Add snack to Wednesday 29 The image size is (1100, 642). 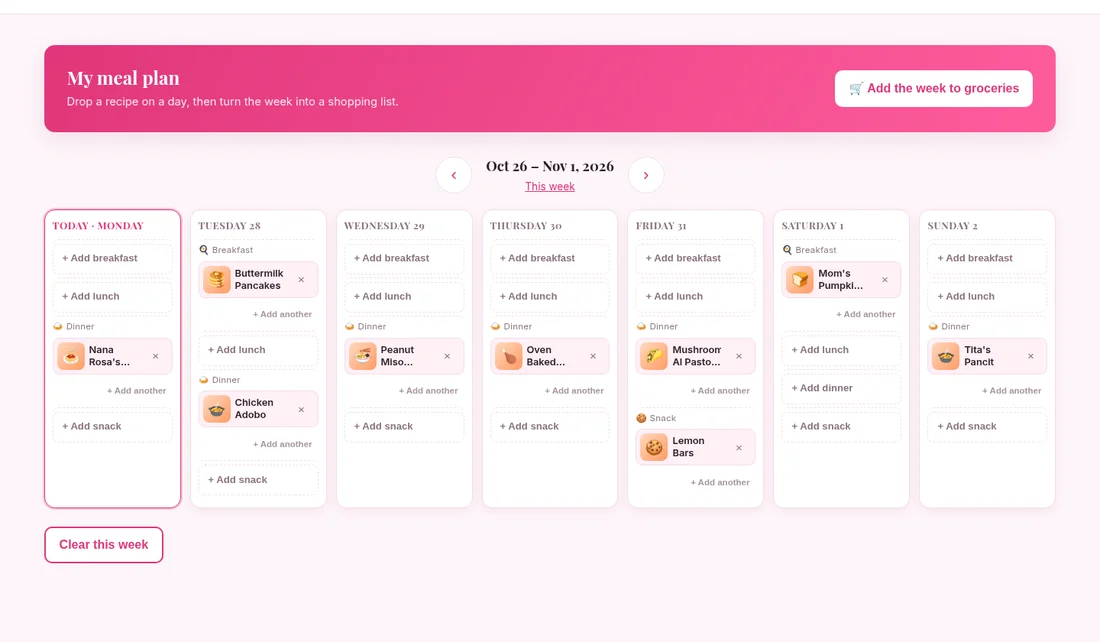point(404,426)
